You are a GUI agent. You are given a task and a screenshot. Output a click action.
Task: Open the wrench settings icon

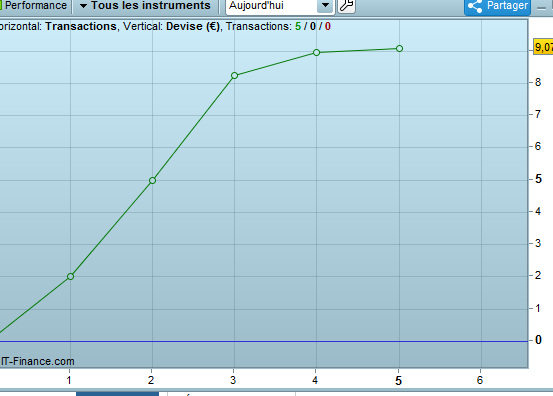[346, 6]
